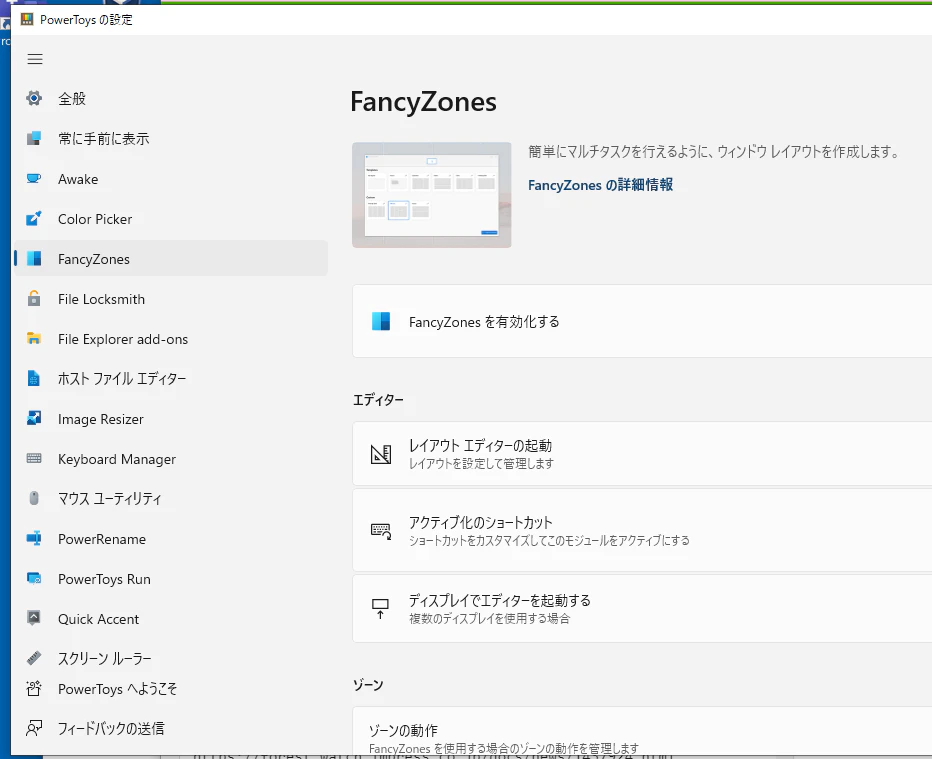Click the File Explorer add-ons folder icon
The width and height of the screenshot is (932, 759).
tap(34, 339)
